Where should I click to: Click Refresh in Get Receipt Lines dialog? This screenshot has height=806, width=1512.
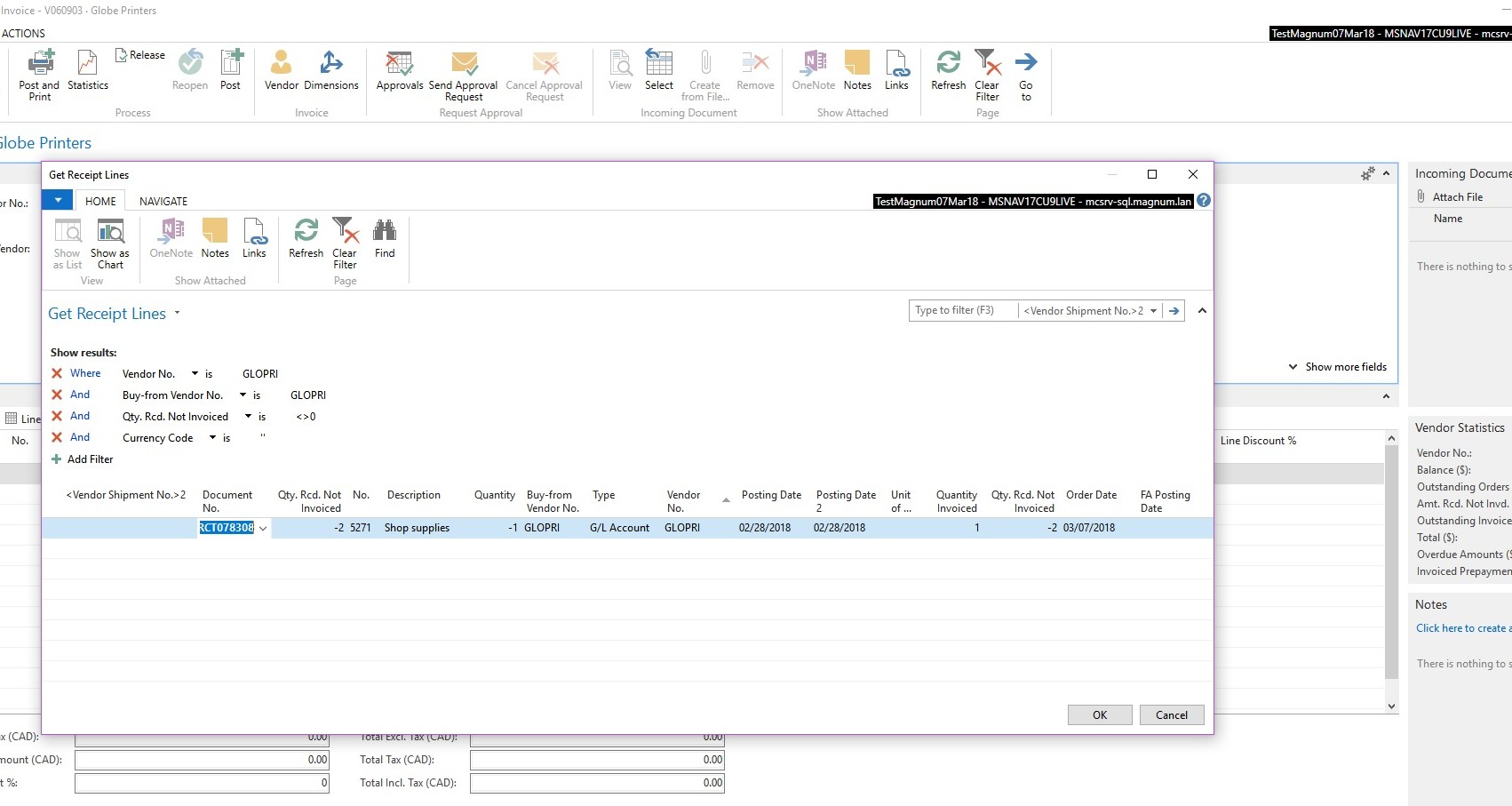tap(306, 238)
